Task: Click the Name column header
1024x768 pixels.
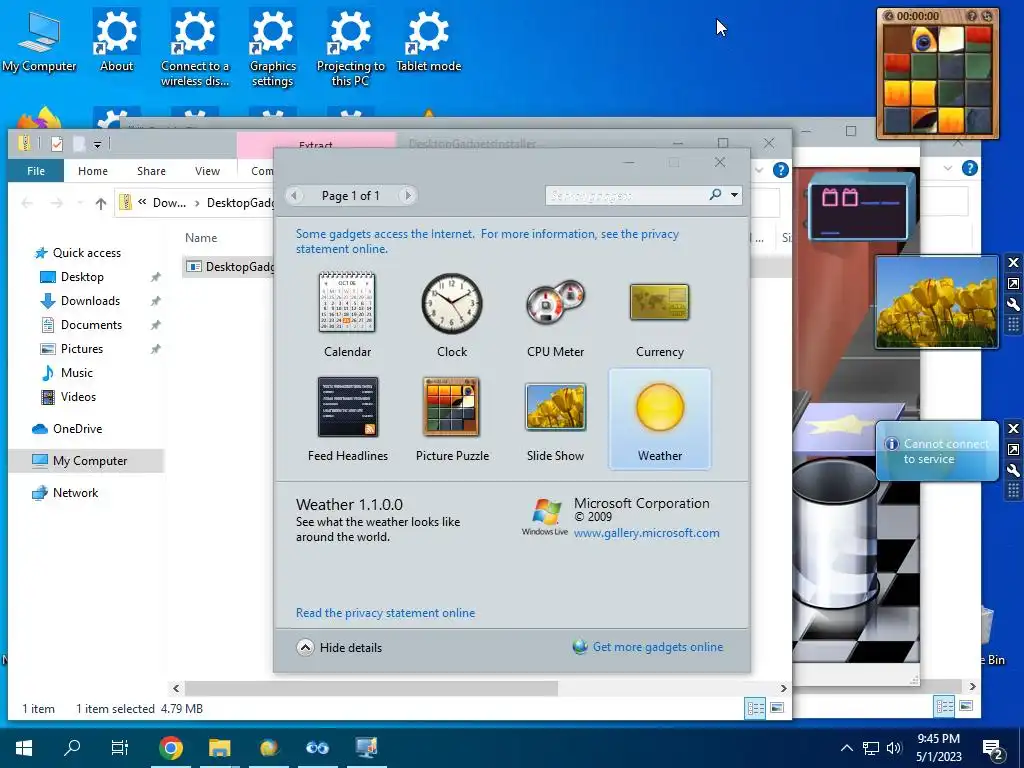Action: (x=201, y=238)
